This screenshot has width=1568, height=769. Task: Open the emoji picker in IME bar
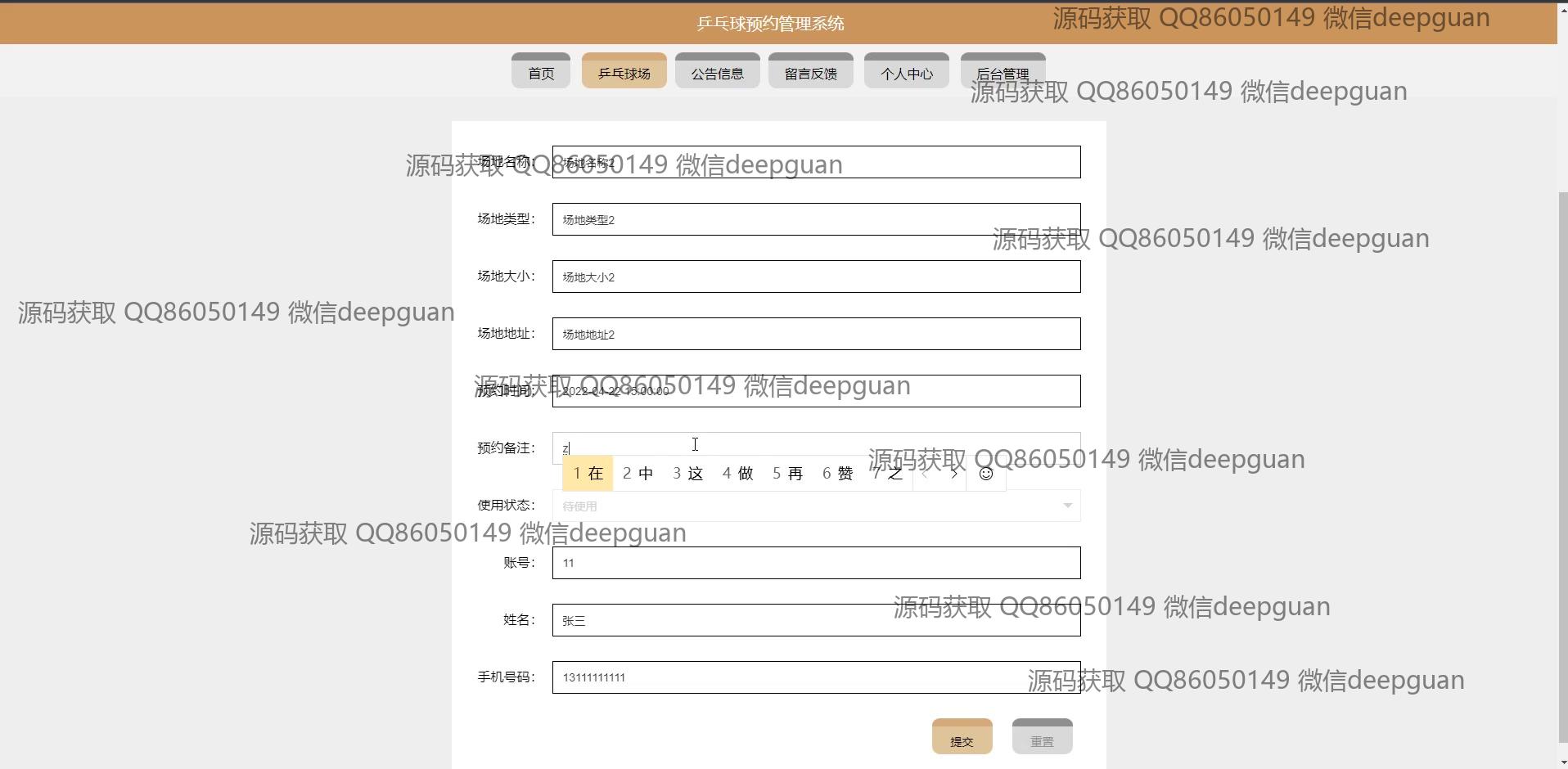[x=986, y=474]
